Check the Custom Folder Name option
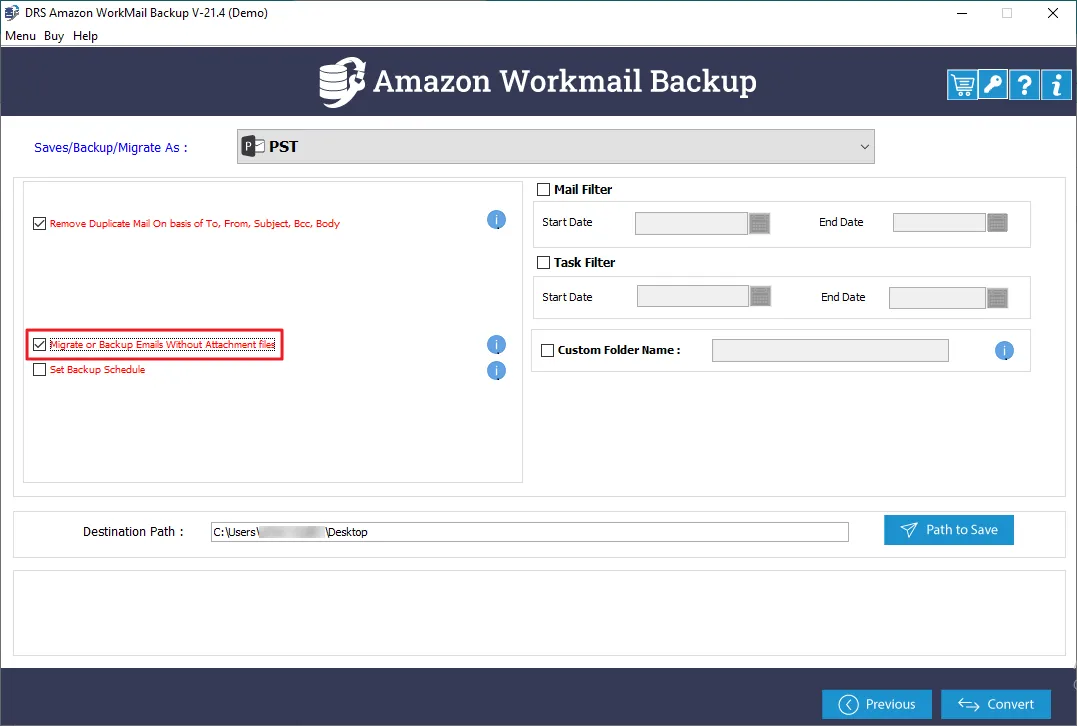Image resolution: width=1077 pixels, height=726 pixels. (547, 350)
